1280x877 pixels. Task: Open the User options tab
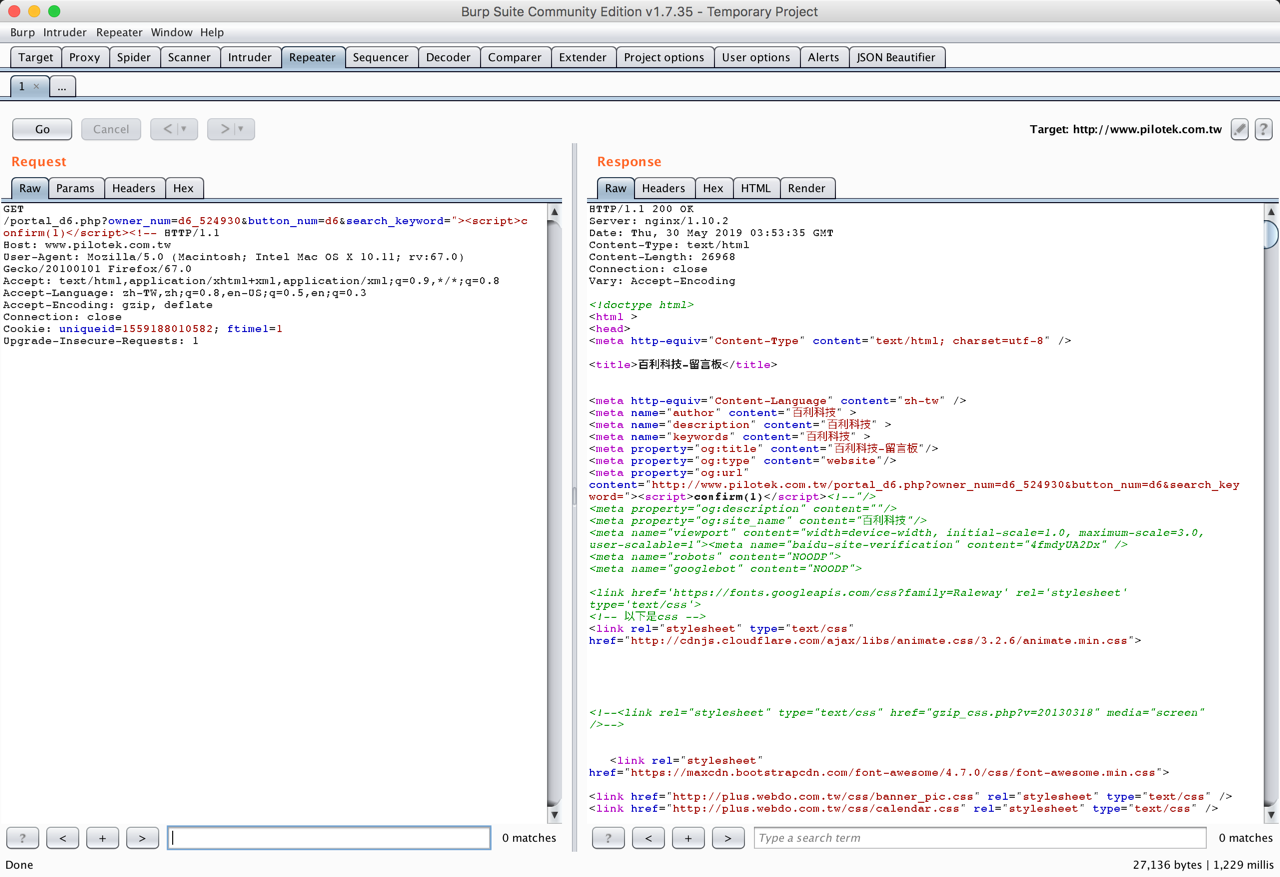756,57
